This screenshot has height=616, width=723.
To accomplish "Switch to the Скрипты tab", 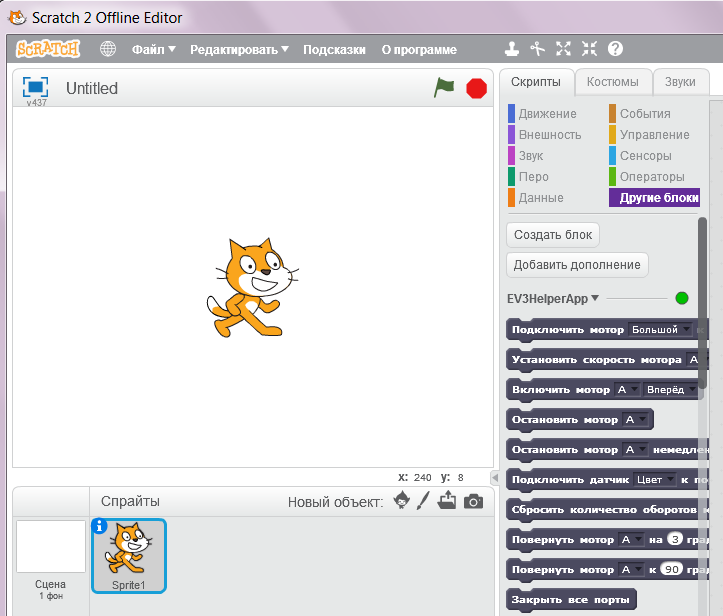I will [536, 82].
